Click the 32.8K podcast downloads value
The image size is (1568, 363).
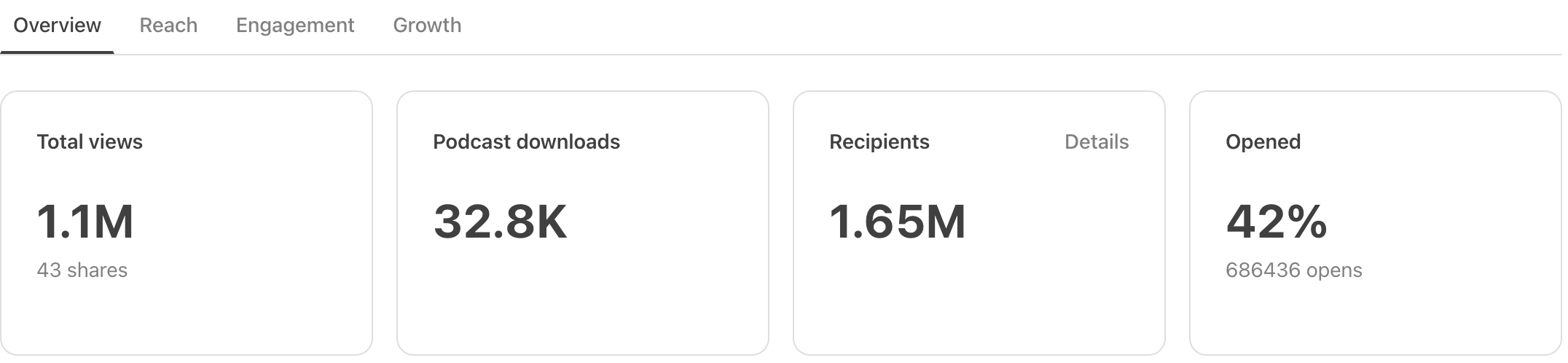pyautogui.click(x=500, y=222)
